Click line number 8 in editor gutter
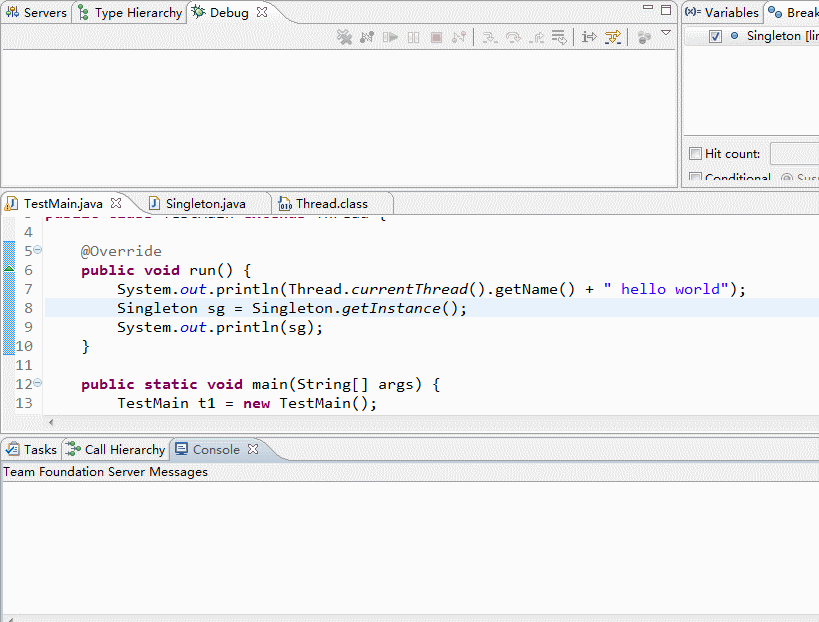Image resolution: width=819 pixels, height=622 pixels. pyautogui.click(x=28, y=308)
